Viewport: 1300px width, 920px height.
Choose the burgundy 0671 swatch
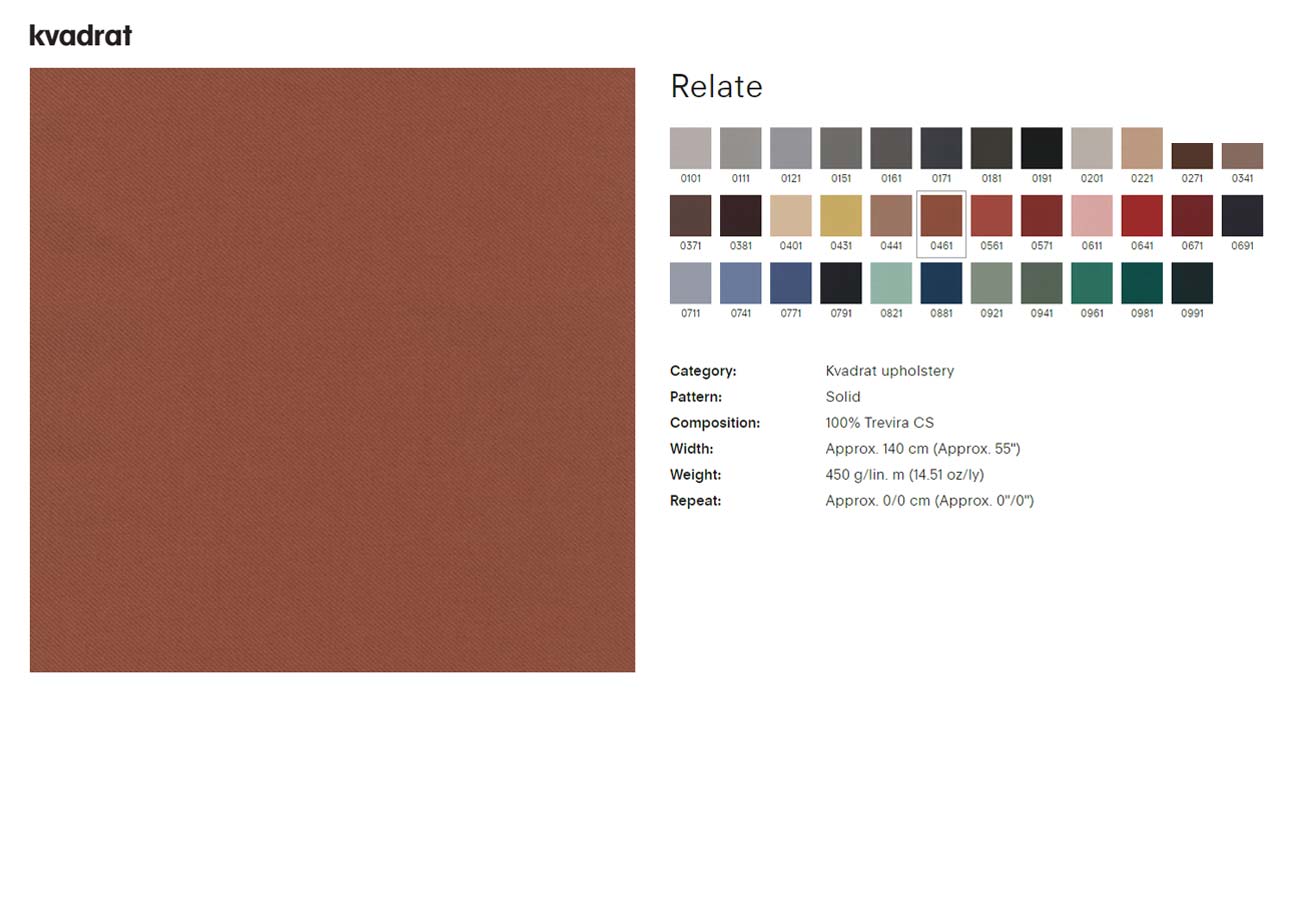1192,216
